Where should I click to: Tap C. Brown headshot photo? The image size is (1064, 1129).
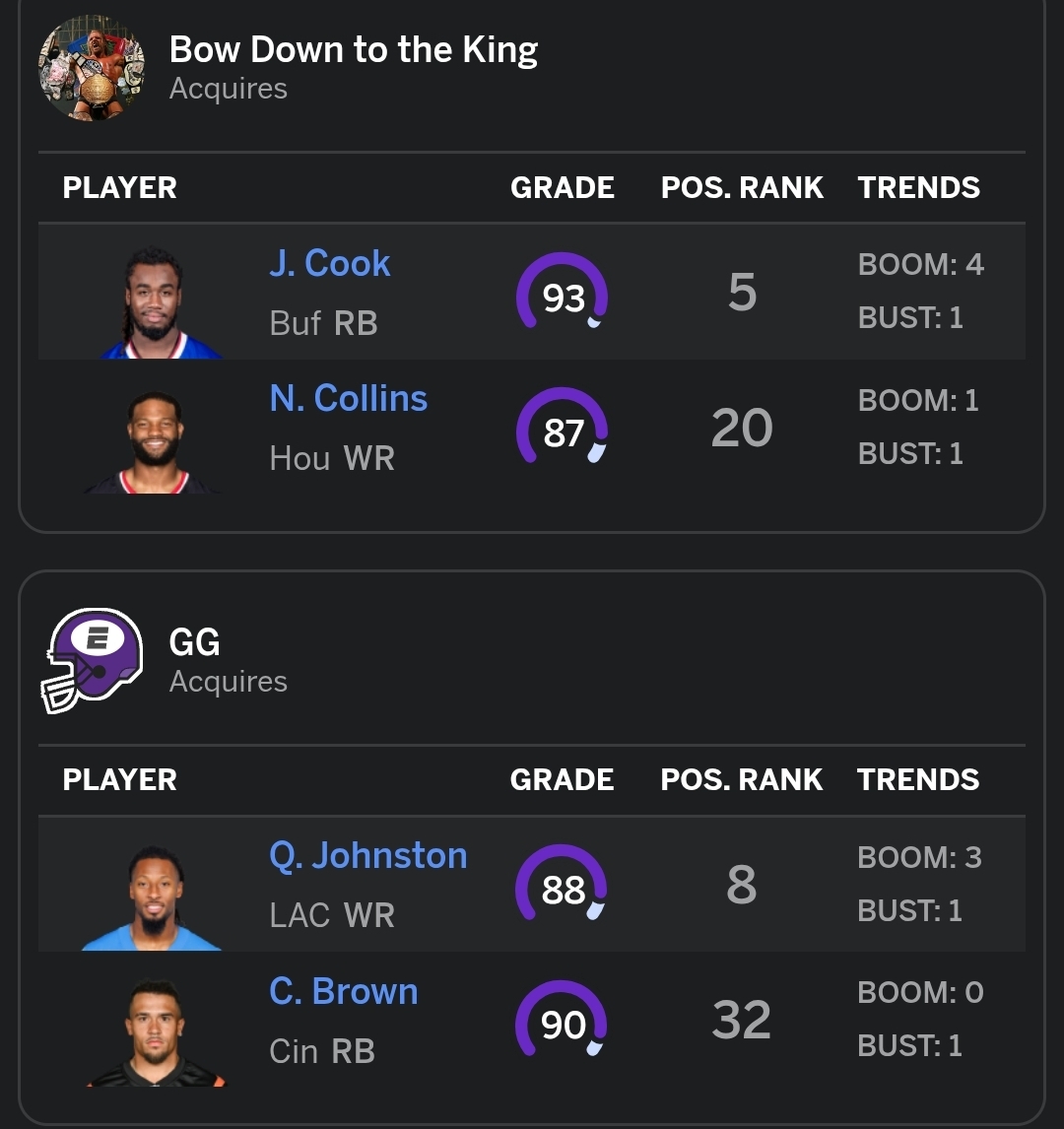156,1033
